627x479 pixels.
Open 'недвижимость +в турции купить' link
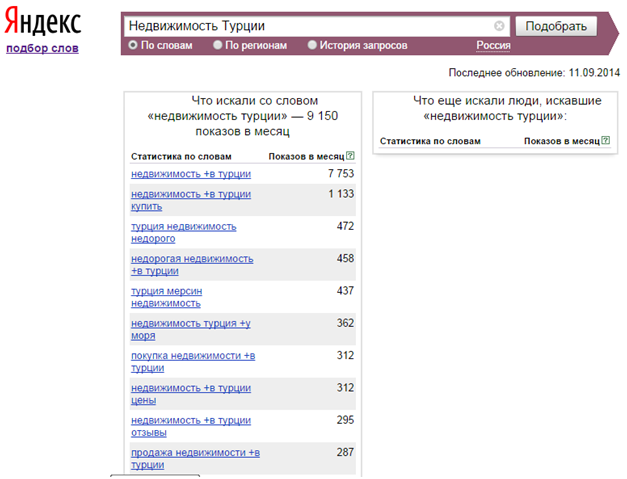[191, 200]
